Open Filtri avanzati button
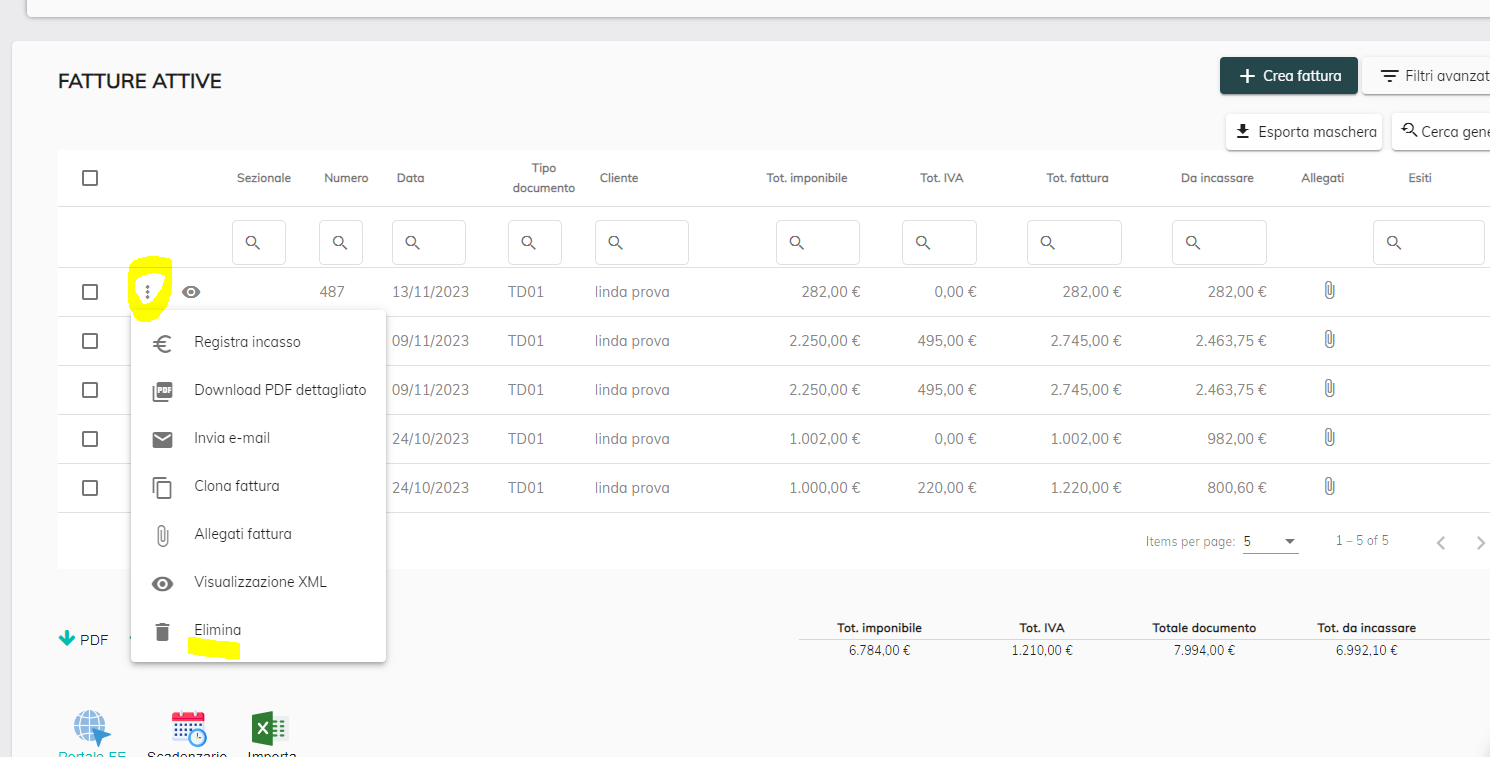This screenshot has width=1490, height=757. pyautogui.click(x=1426, y=76)
